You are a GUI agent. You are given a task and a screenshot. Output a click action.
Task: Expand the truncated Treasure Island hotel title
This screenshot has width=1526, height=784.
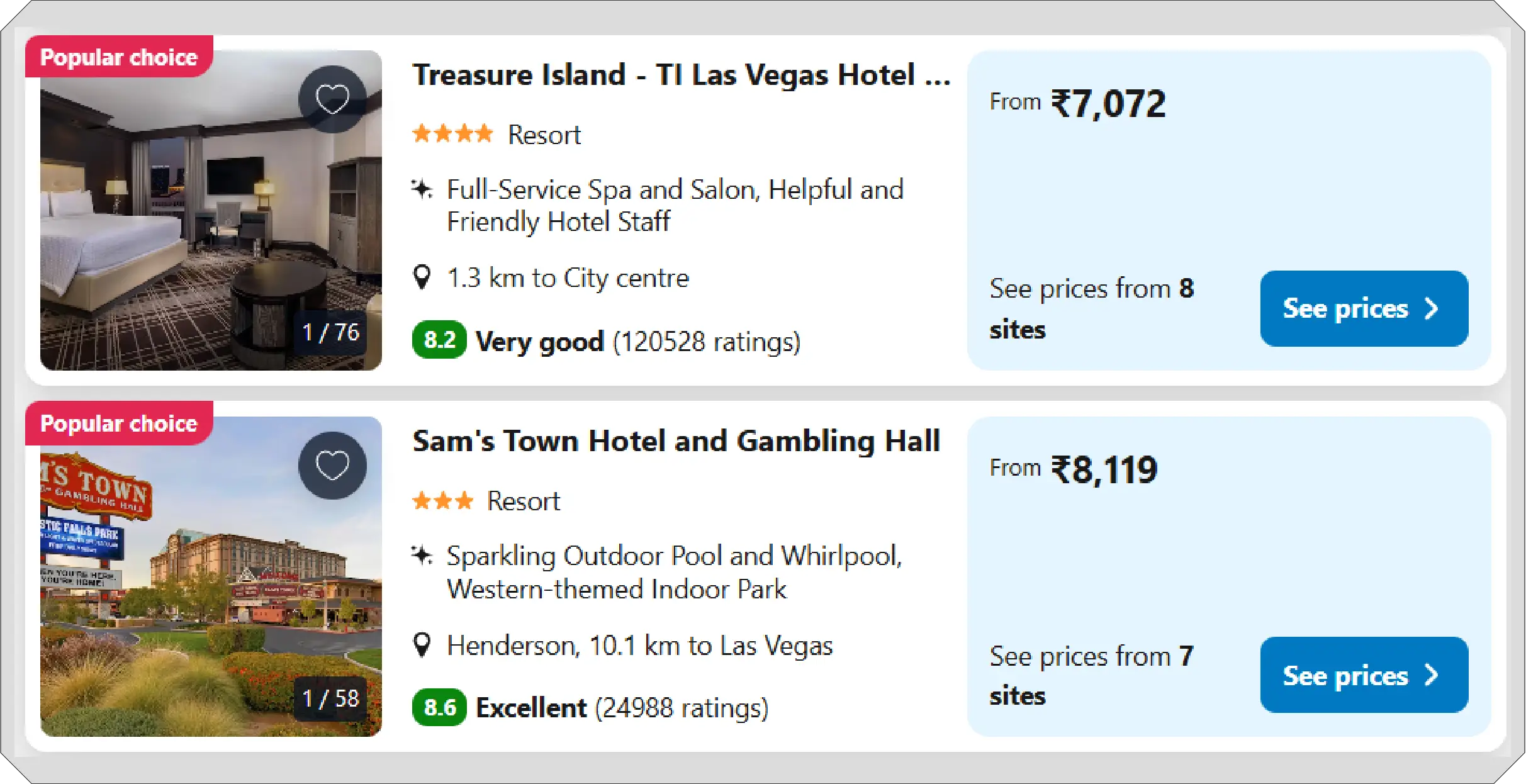pyautogui.click(x=682, y=76)
